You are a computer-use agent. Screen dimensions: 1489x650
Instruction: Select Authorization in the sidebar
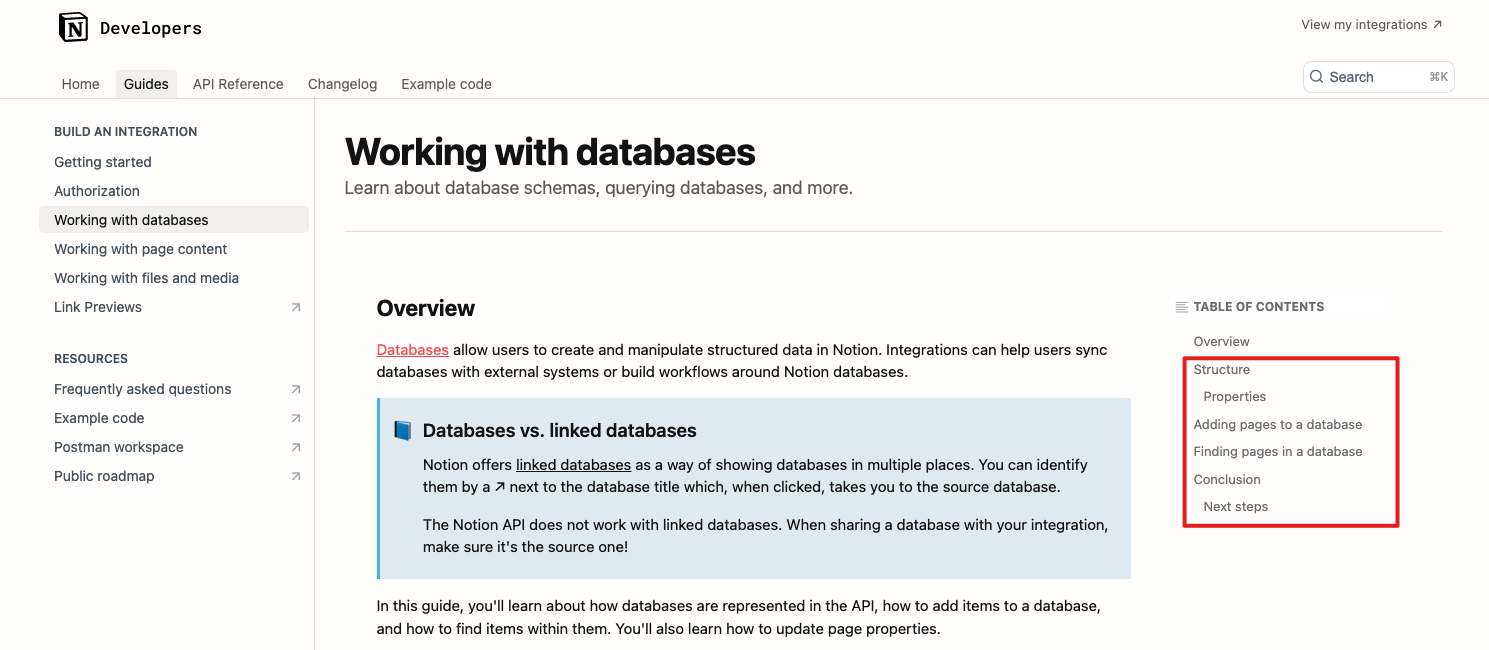click(x=97, y=191)
